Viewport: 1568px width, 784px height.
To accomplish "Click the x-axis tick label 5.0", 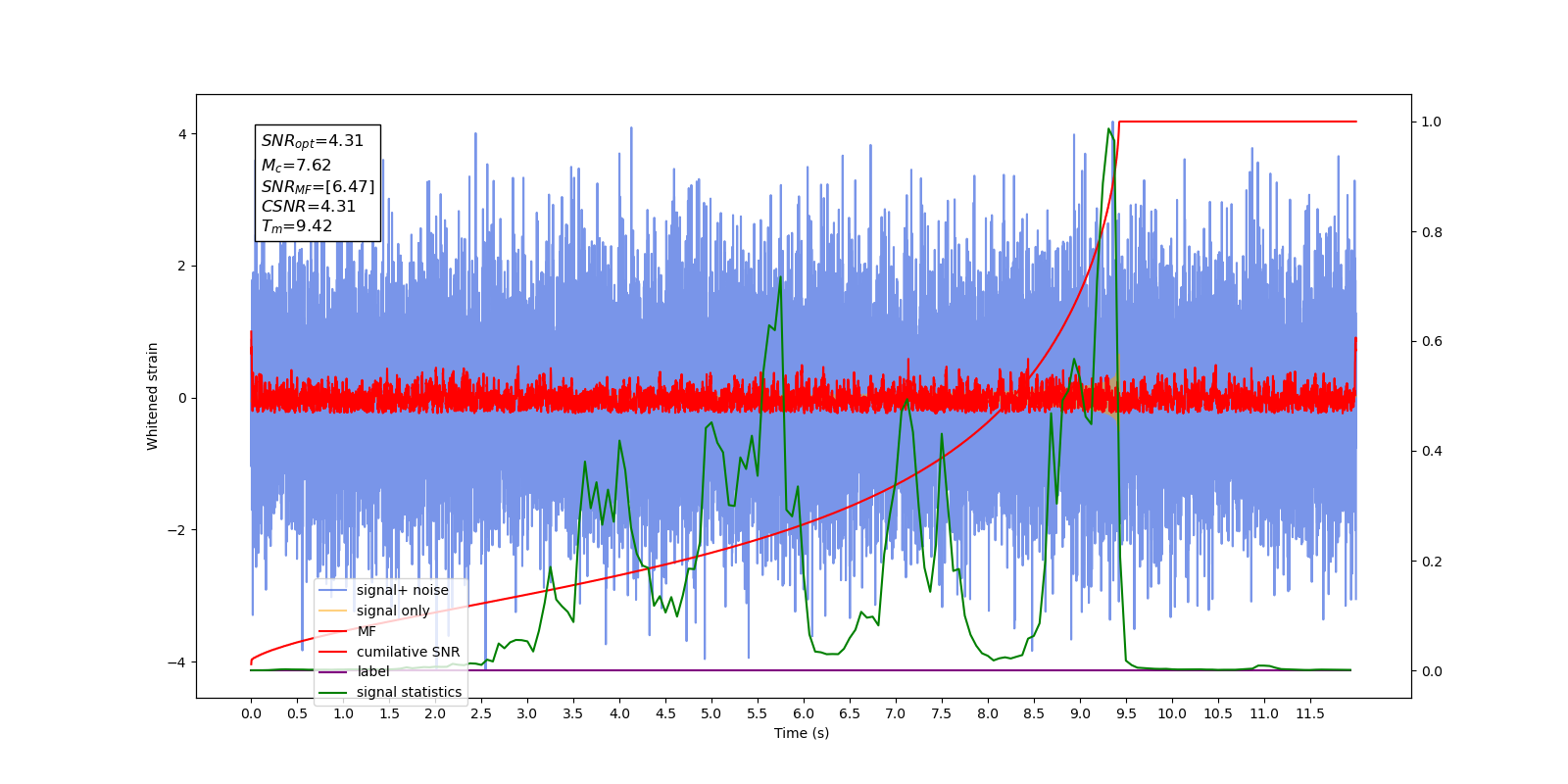I will click(x=711, y=713).
